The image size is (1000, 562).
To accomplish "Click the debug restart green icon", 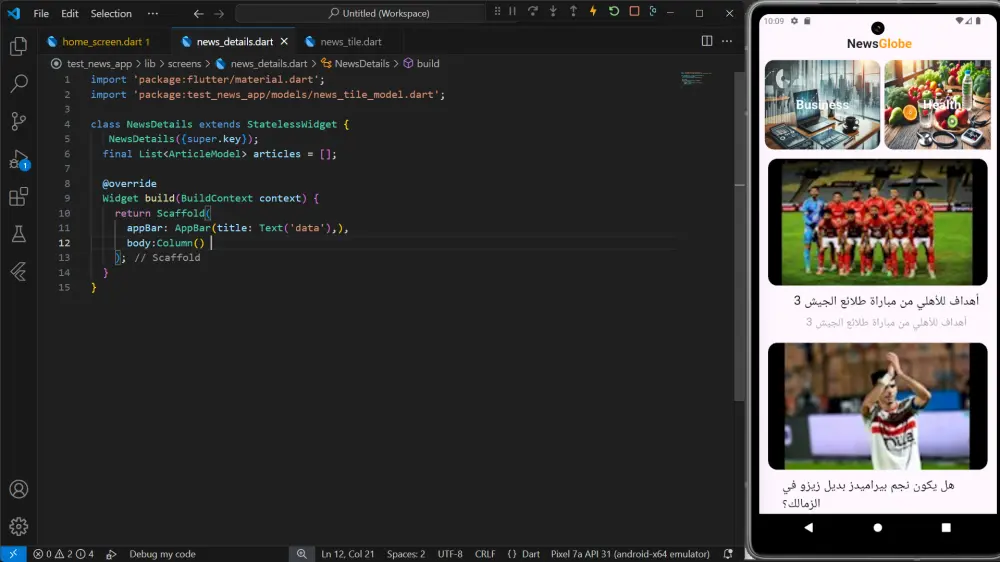I will (614, 12).
